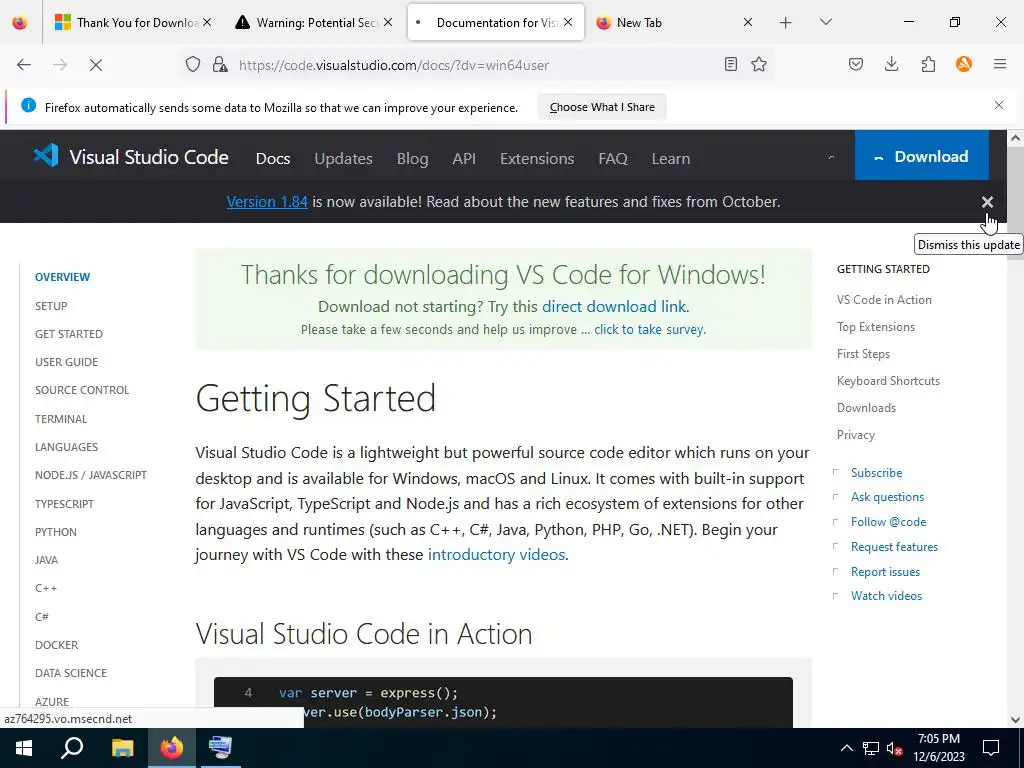1024x768 pixels.
Task: Open the Firefox hamburger menu
Action: pyautogui.click(x=1000, y=64)
